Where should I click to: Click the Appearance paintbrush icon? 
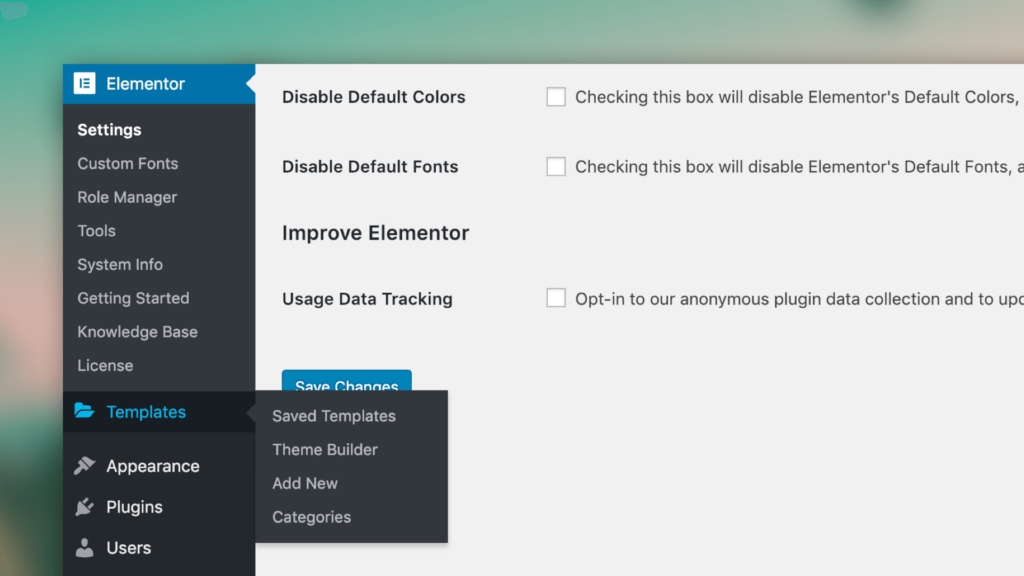click(85, 466)
